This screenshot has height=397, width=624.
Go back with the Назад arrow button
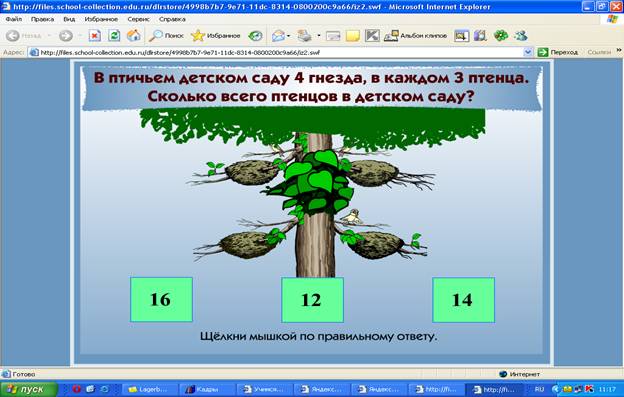coord(23,36)
